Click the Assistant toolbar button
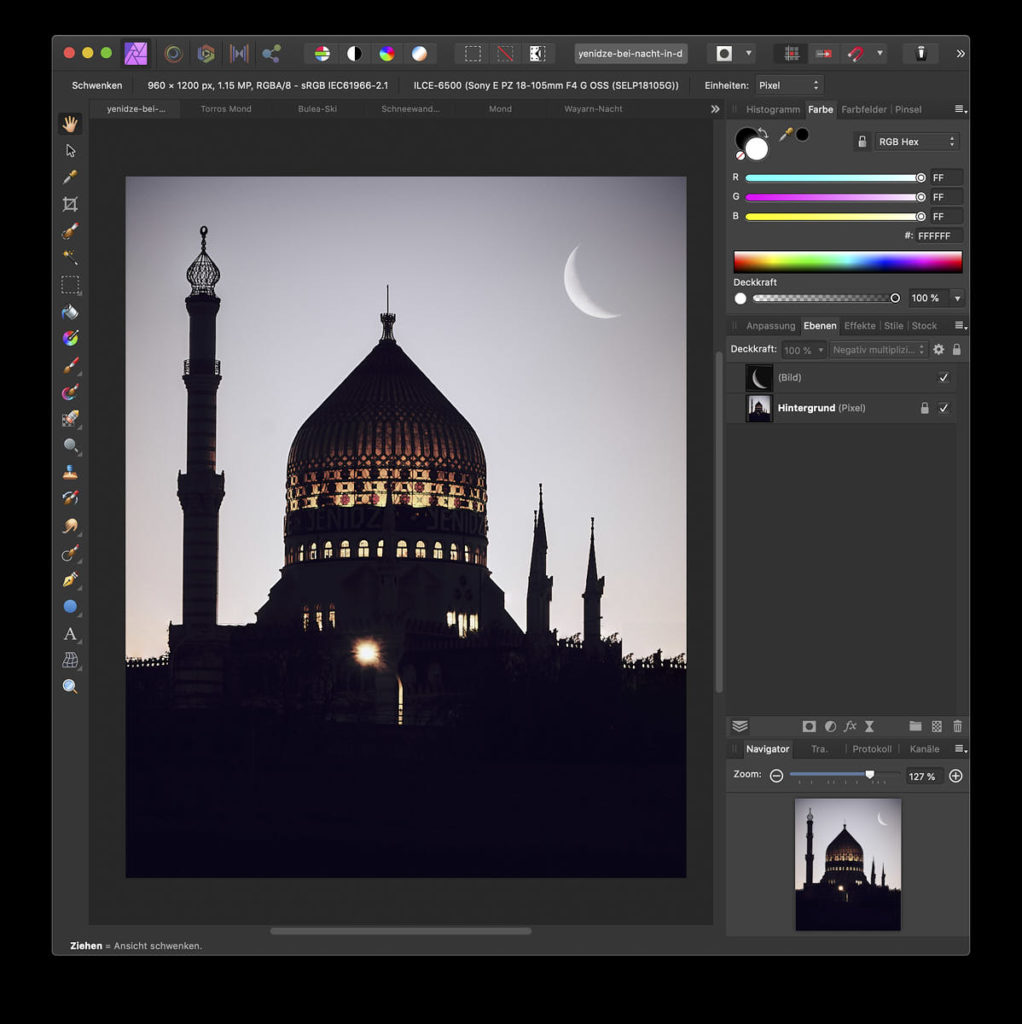 tap(921, 54)
